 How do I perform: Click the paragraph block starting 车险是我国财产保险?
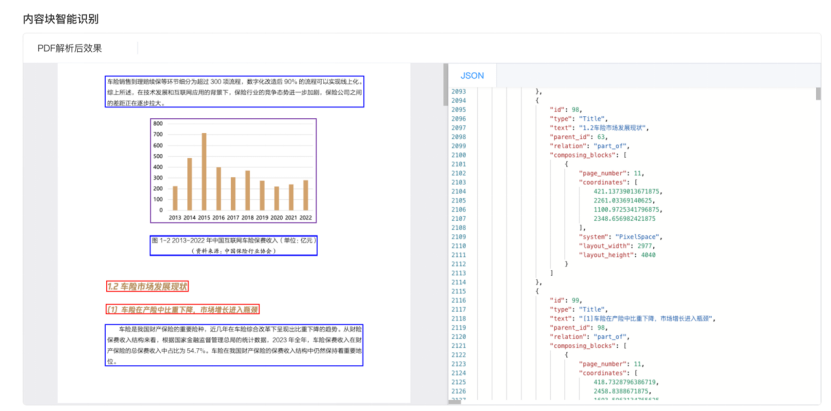tap(234, 345)
